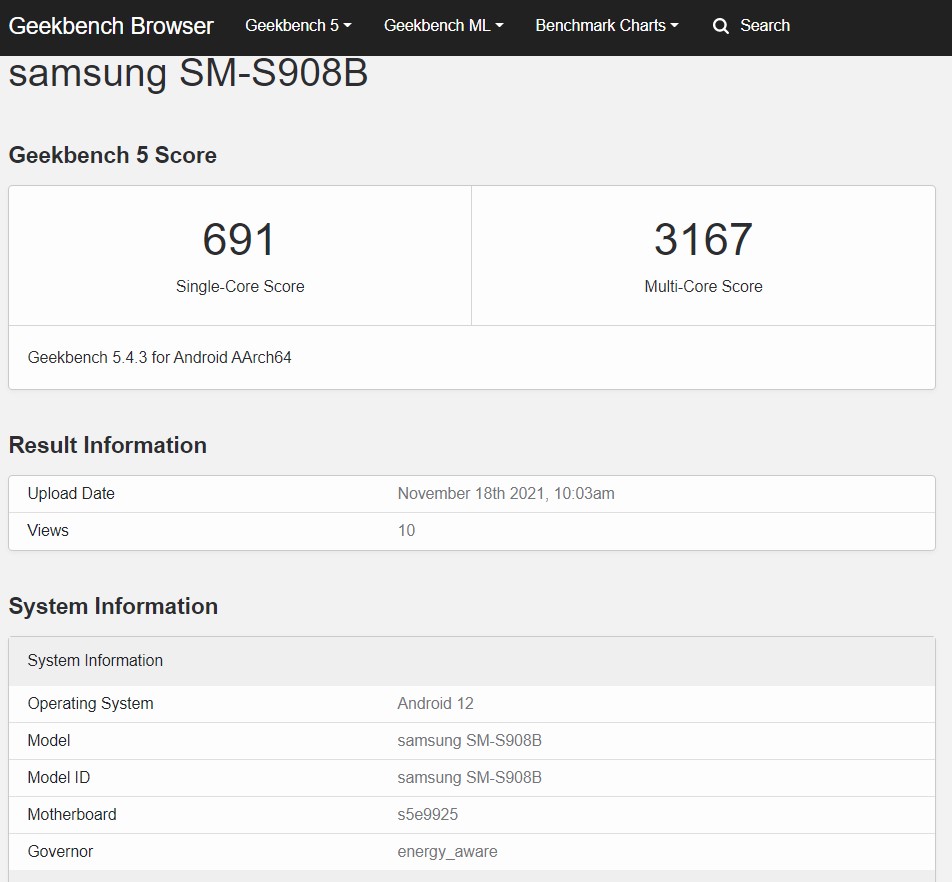Click the Model row value samsung SM-S908B
The image size is (952, 882).
[469, 740]
